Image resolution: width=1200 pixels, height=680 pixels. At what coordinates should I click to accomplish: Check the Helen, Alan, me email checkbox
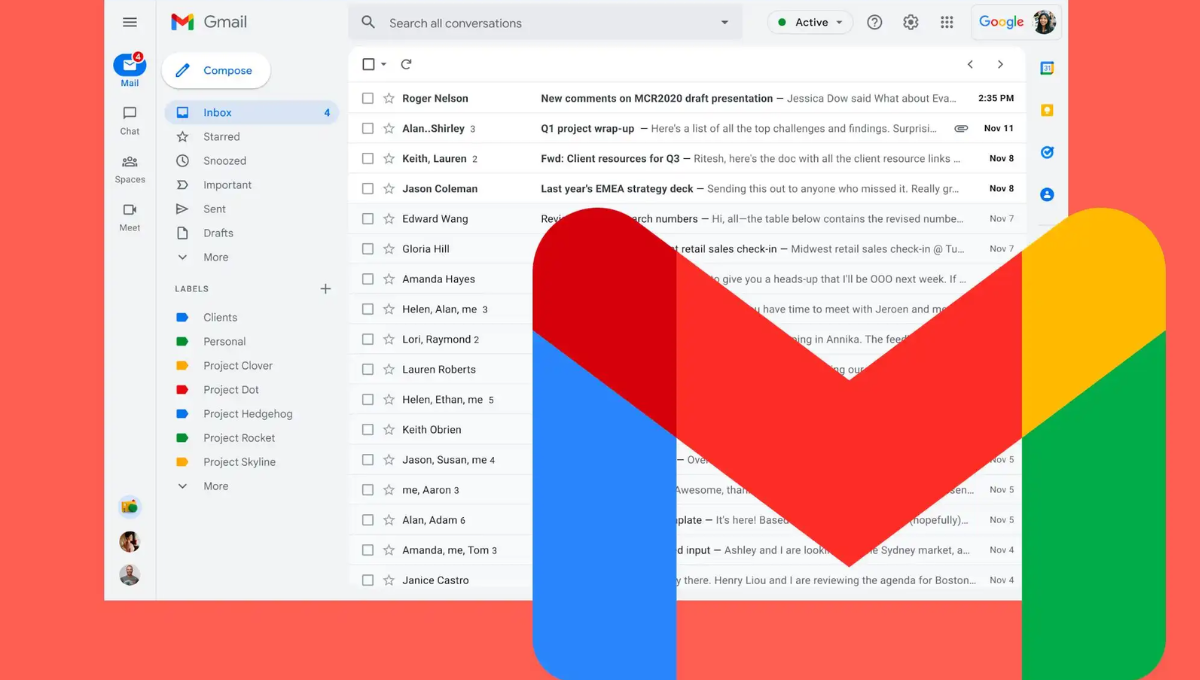click(x=368, y=309)
